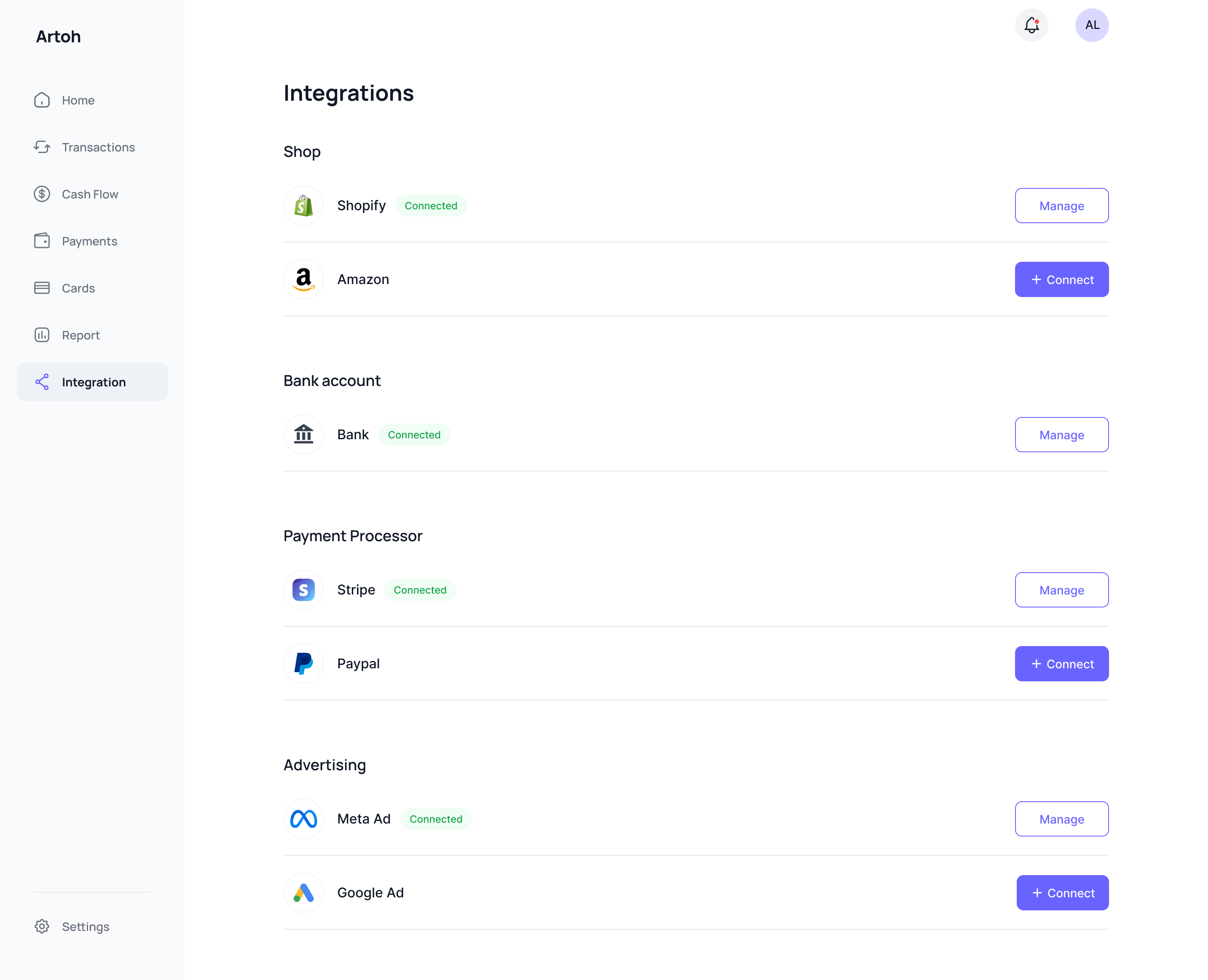Click the Stripe logo icon
The height and width of the screenshot is (980, 1208).
(304, 590)
